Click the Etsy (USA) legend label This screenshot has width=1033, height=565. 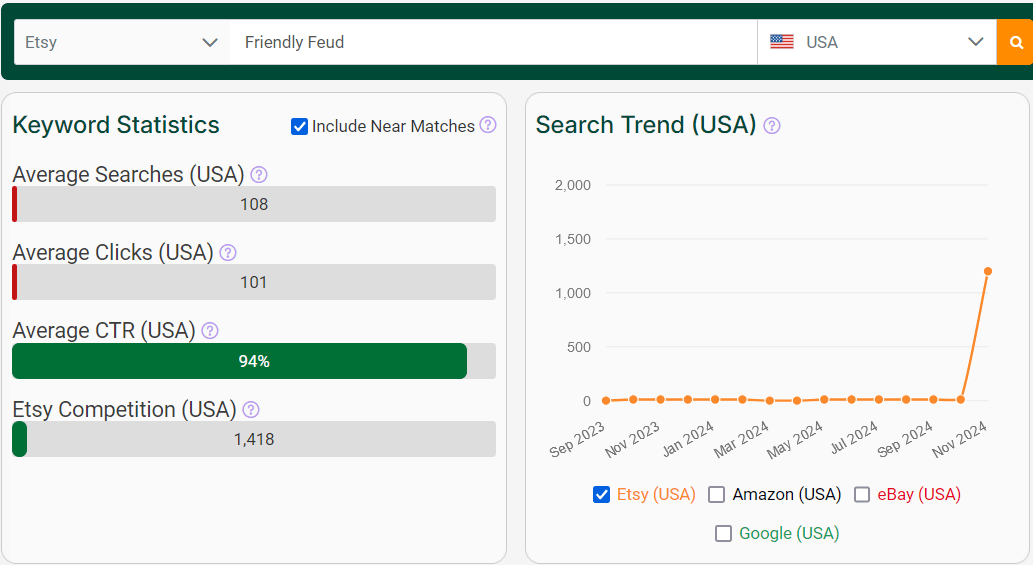656,495
